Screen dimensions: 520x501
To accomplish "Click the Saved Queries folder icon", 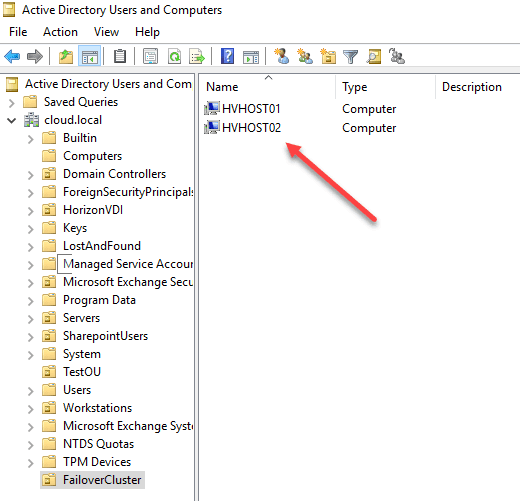I will (x=30, y=102).
